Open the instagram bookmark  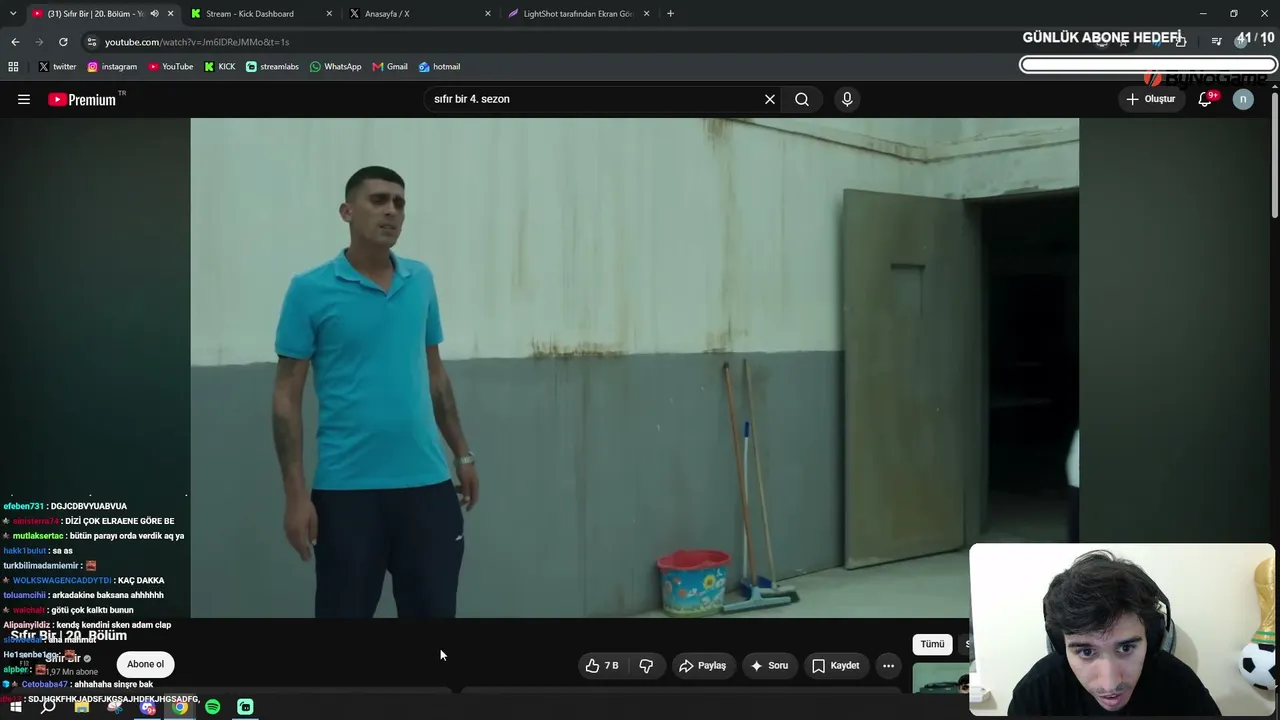112,67
